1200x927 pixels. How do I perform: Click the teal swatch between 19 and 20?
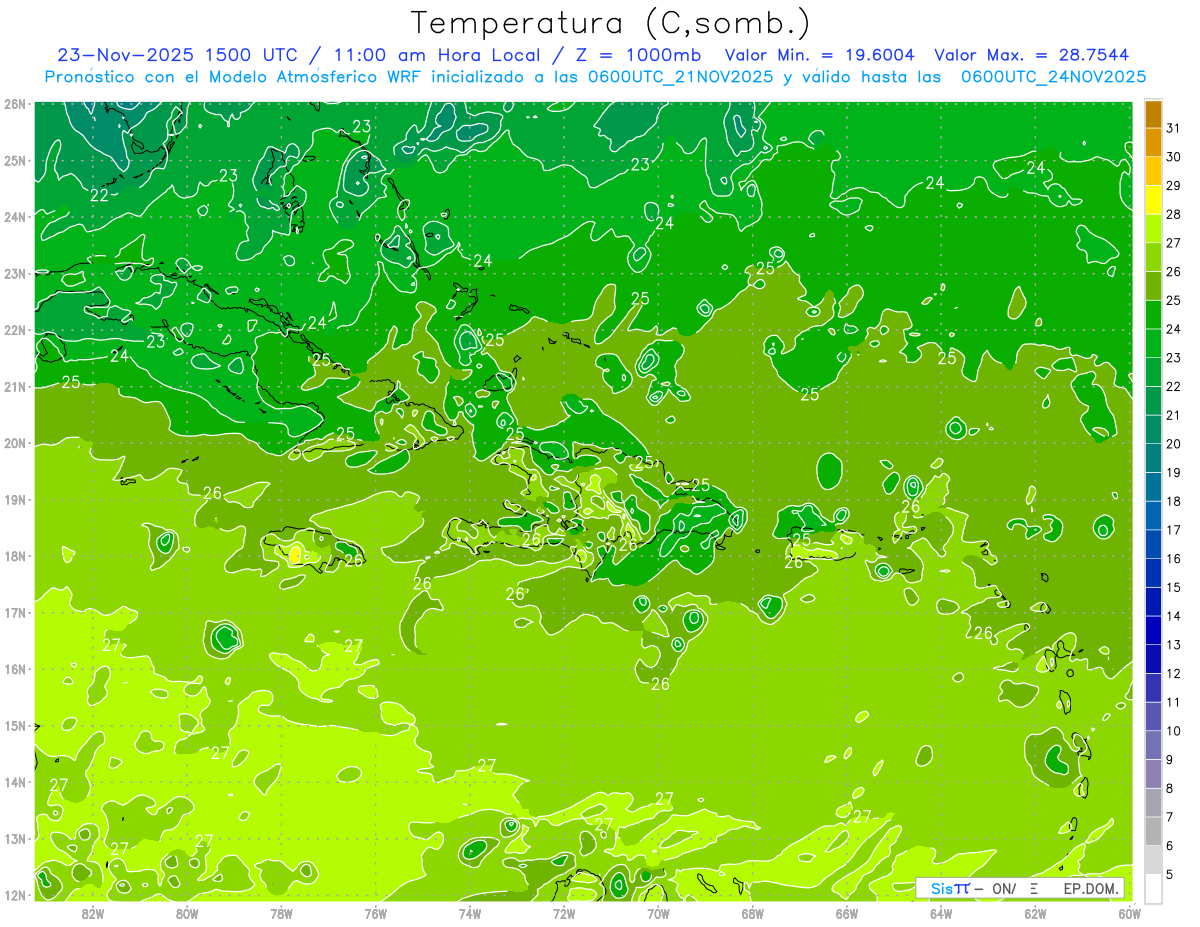point(1153,459)
